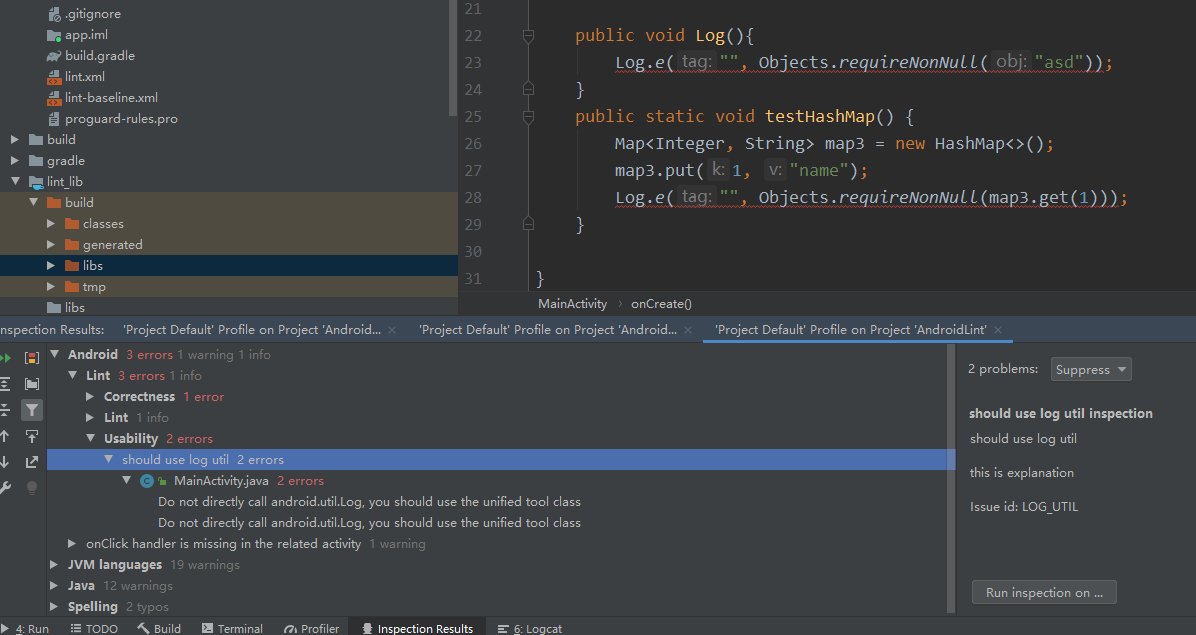Toggle the code folding arrow at line 22
This screenshot has height=635, width=1196.
[528, 34]
